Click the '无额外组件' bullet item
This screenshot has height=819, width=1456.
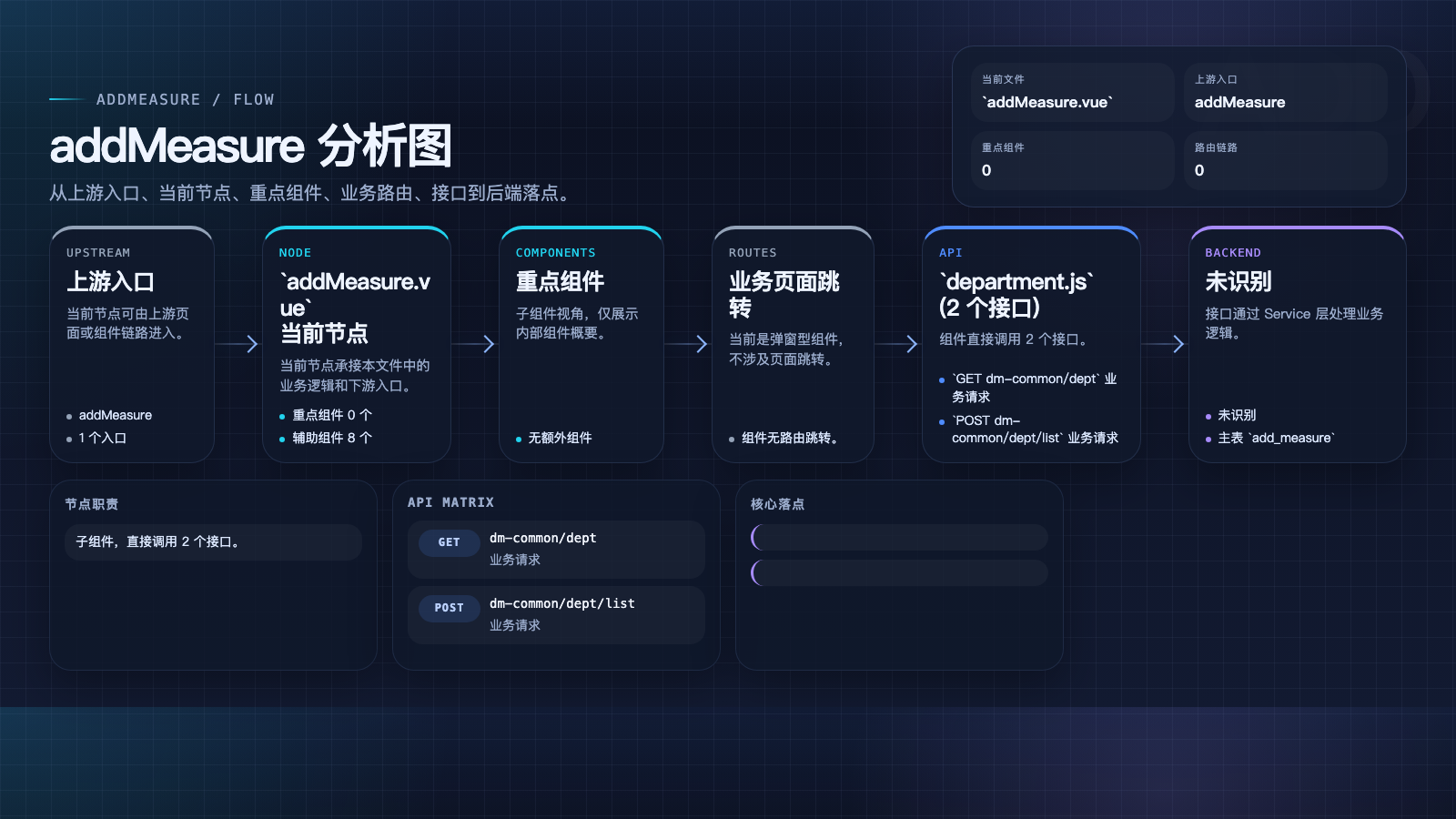coord(554,438)
